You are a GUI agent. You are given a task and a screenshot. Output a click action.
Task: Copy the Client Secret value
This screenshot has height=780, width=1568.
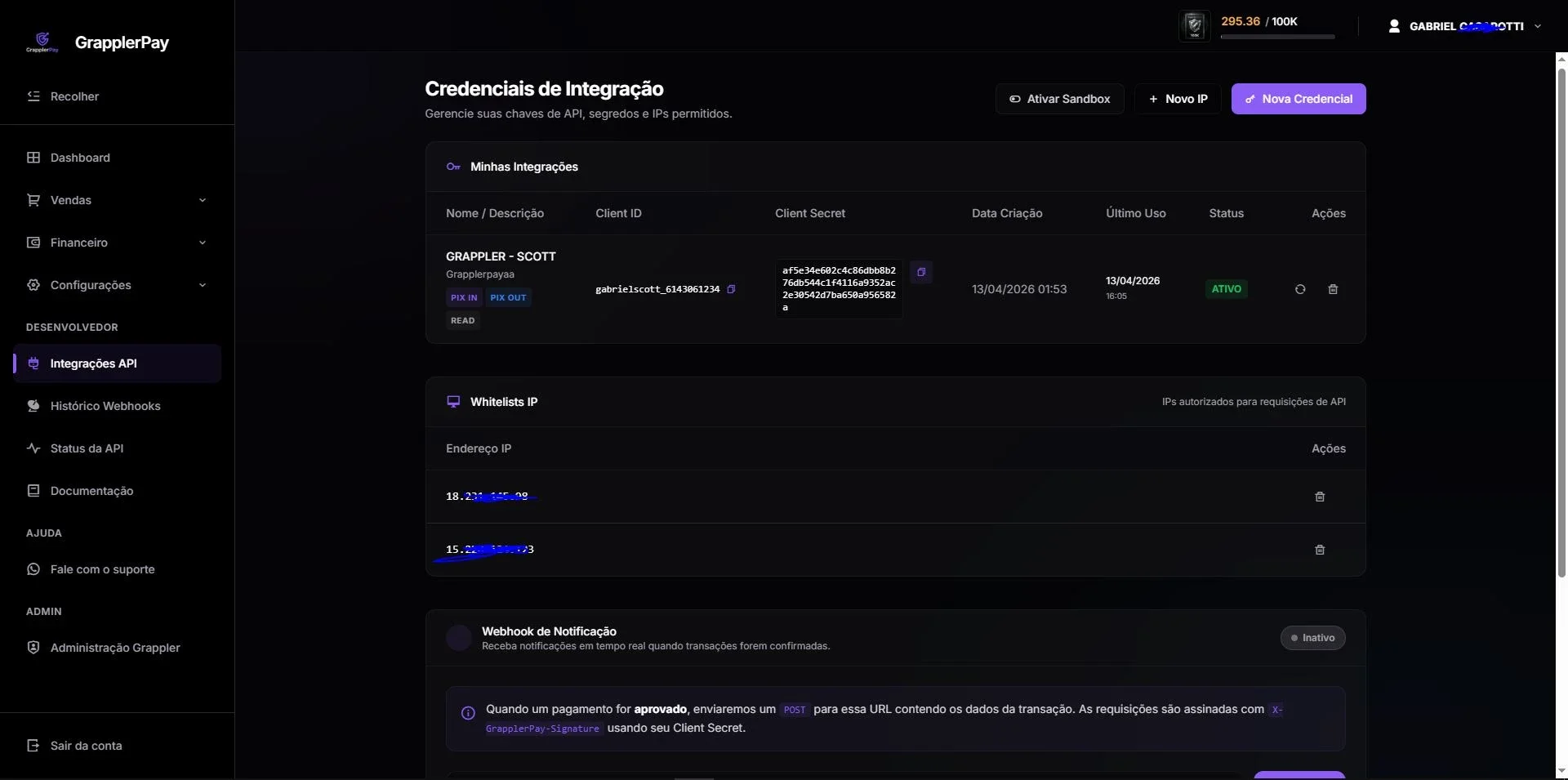click(921, 272)
